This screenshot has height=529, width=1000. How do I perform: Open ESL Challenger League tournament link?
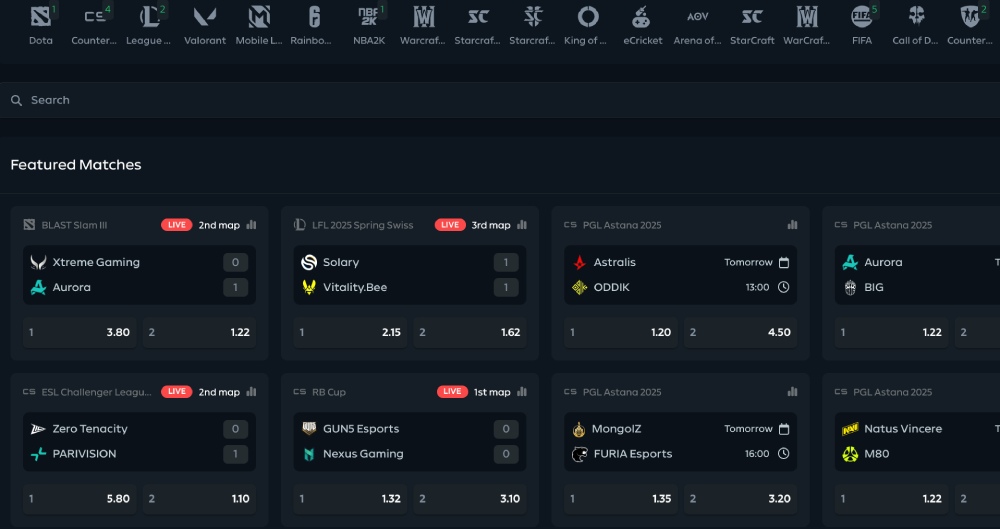pos(96,392)
